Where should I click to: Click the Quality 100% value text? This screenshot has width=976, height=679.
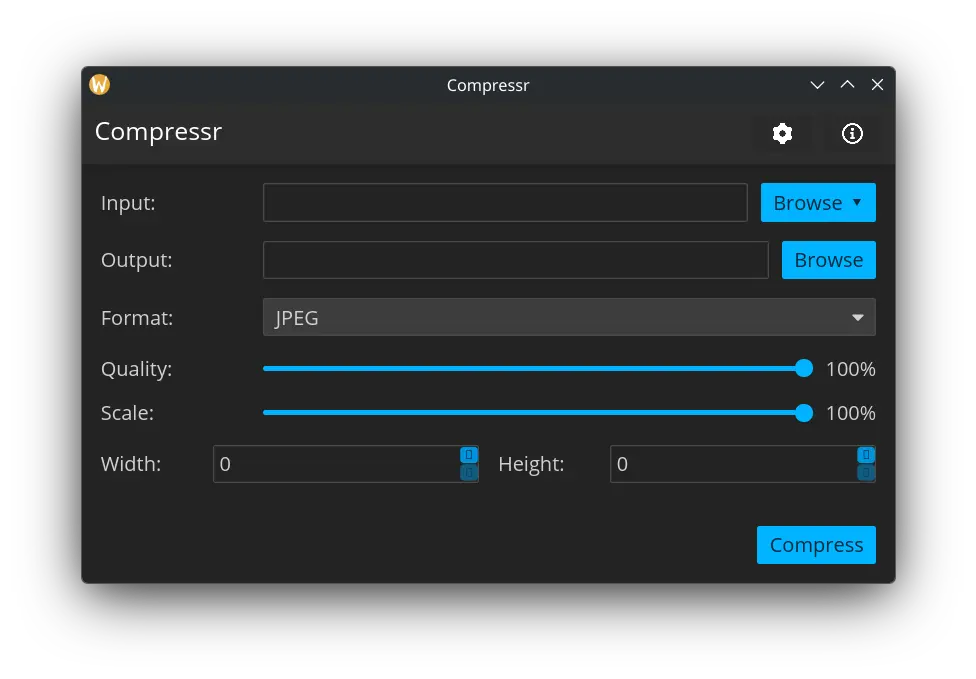click(850, 369)
